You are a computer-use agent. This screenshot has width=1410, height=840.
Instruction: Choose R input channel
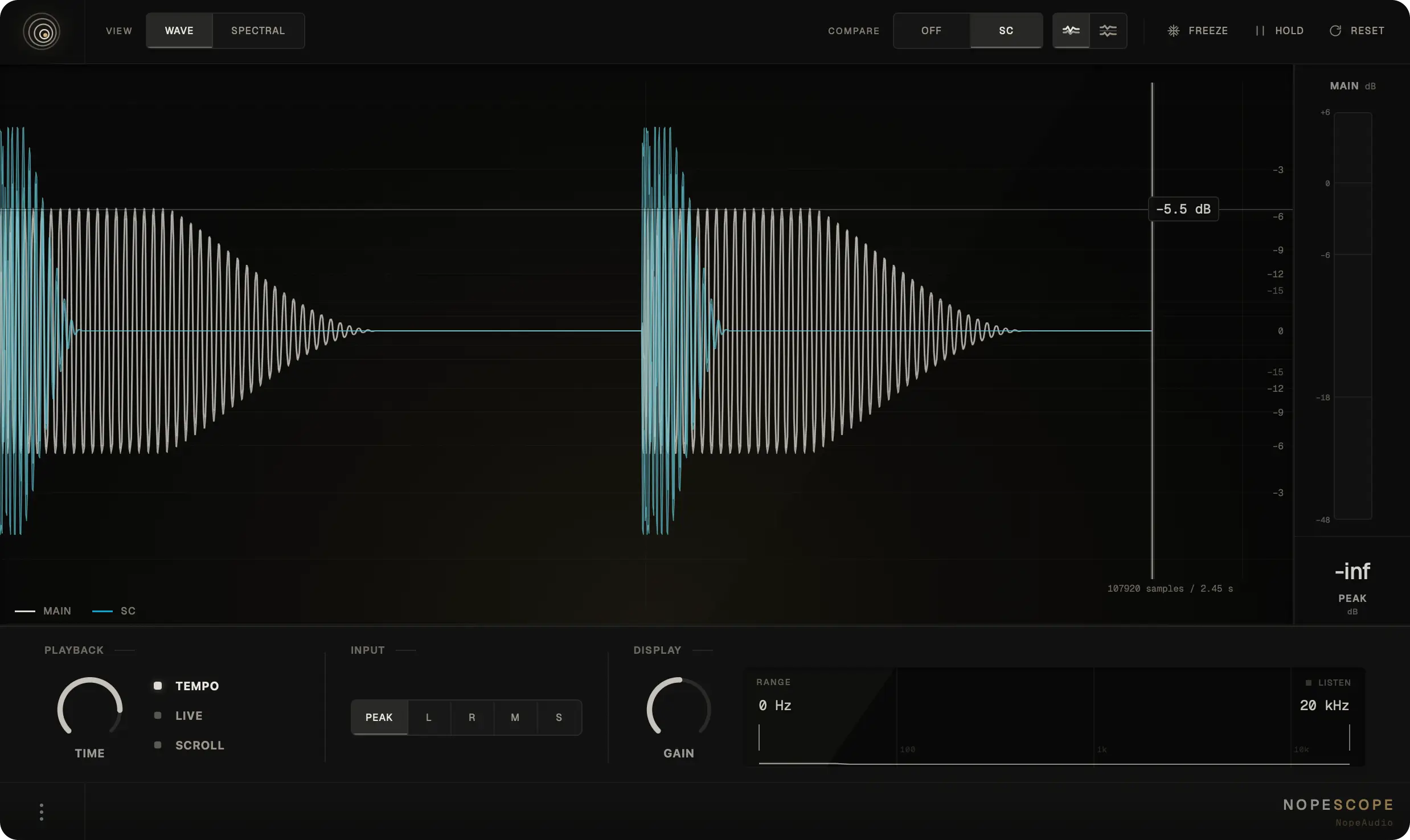coord(472,718)
